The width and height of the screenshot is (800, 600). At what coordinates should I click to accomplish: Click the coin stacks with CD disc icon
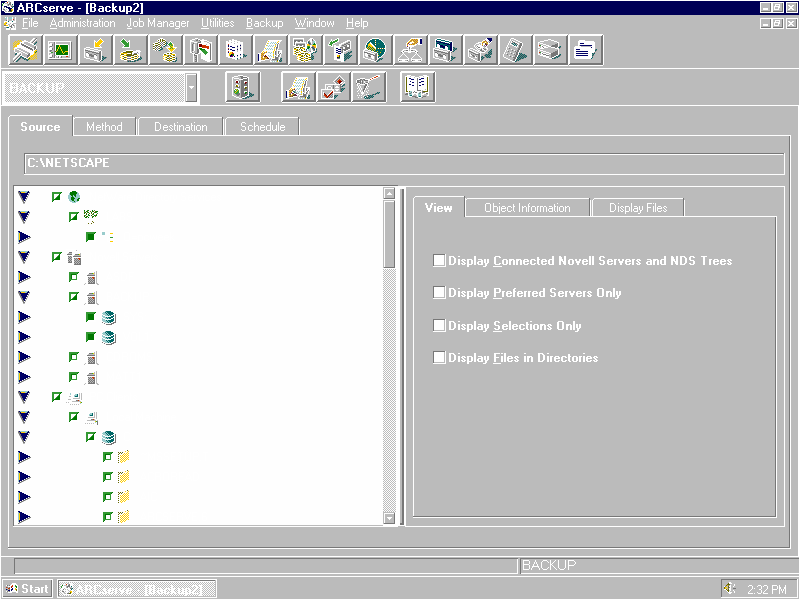tap(306, 50)
